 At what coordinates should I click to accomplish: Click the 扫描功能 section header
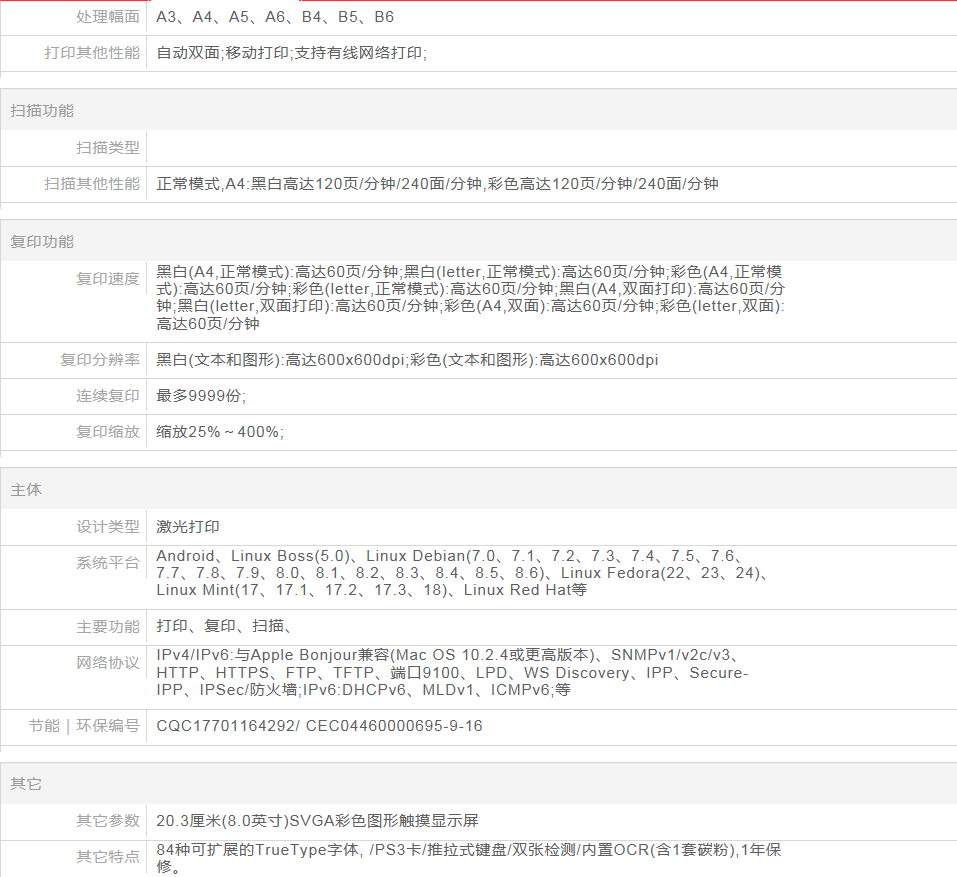tap(42, 111)
